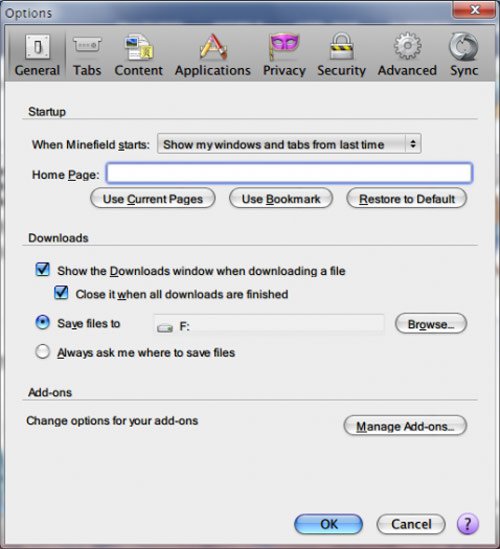Click Manage Add-ons button
The width and height of the screenshot is (500, 549).
coord(405,425)
